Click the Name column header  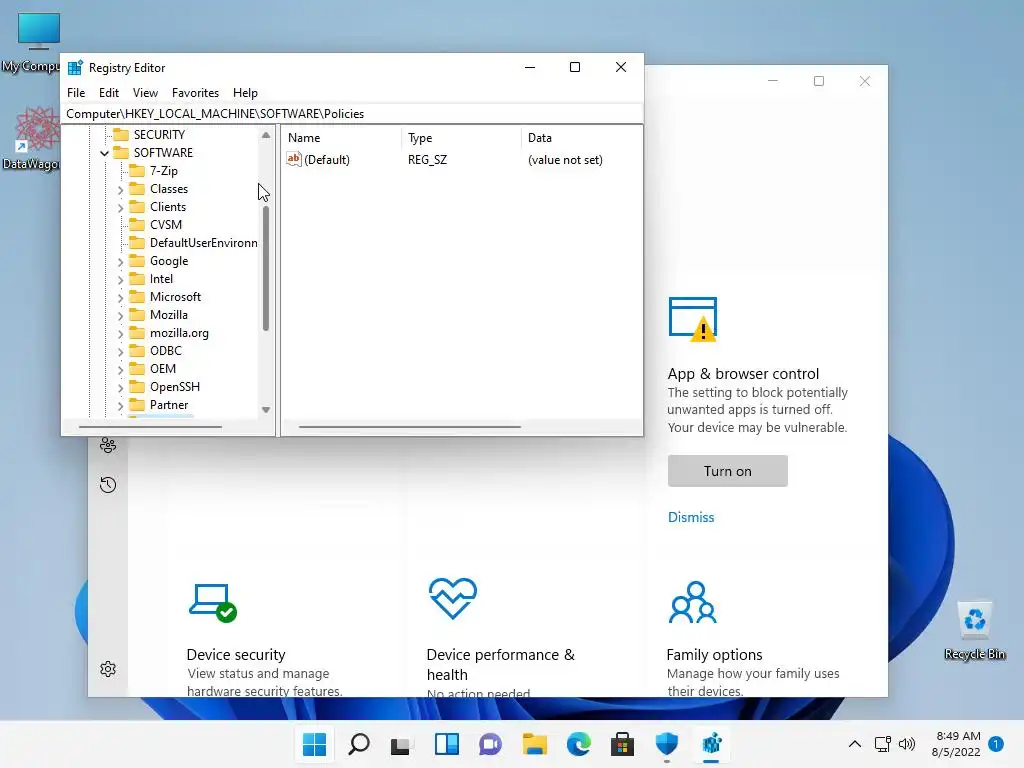pyautogui.click(x=342, y=138)
